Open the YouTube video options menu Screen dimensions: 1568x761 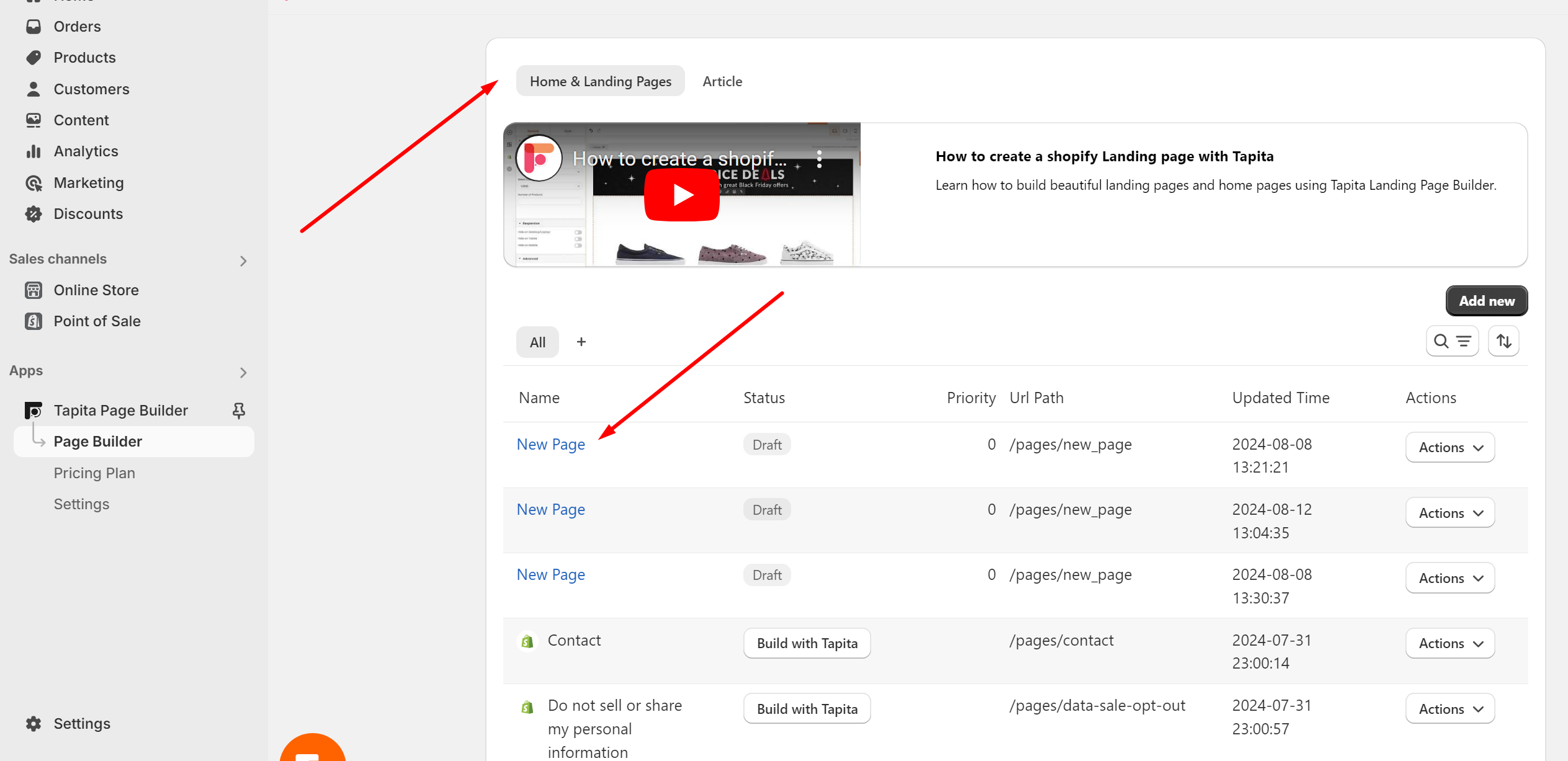point(820,159)
